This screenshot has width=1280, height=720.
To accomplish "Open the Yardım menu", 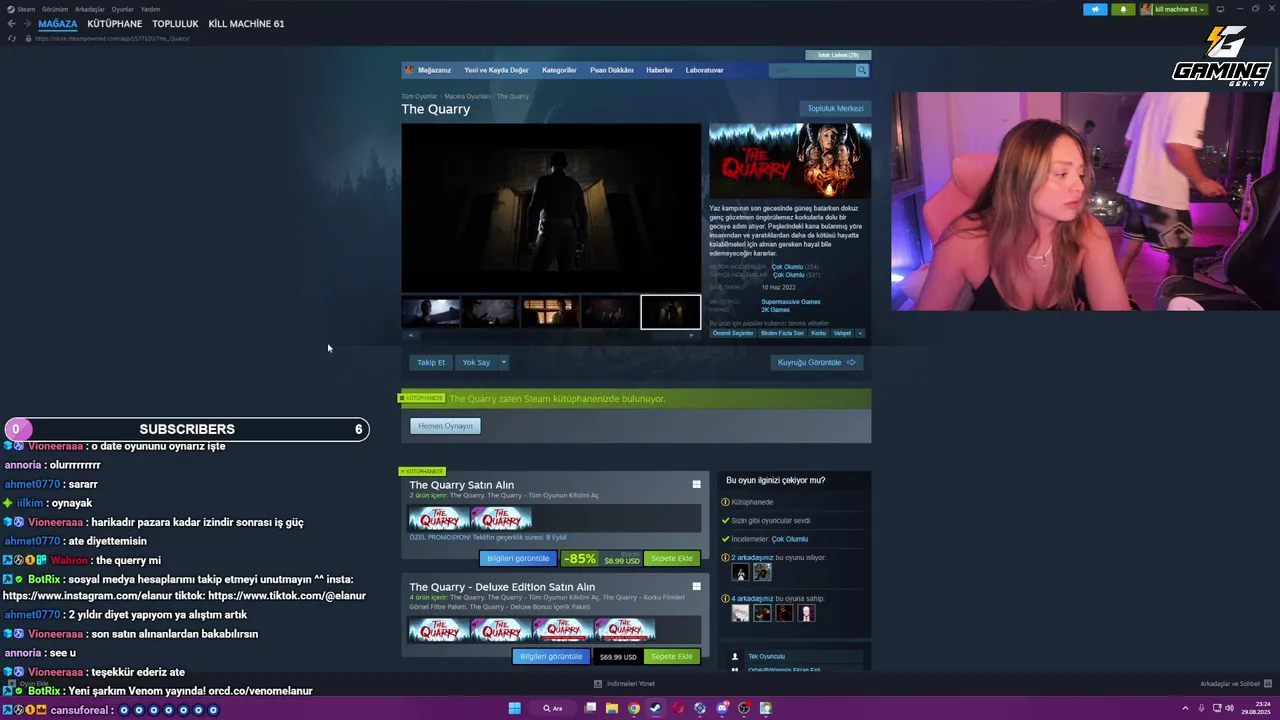I will pos(150,9).
